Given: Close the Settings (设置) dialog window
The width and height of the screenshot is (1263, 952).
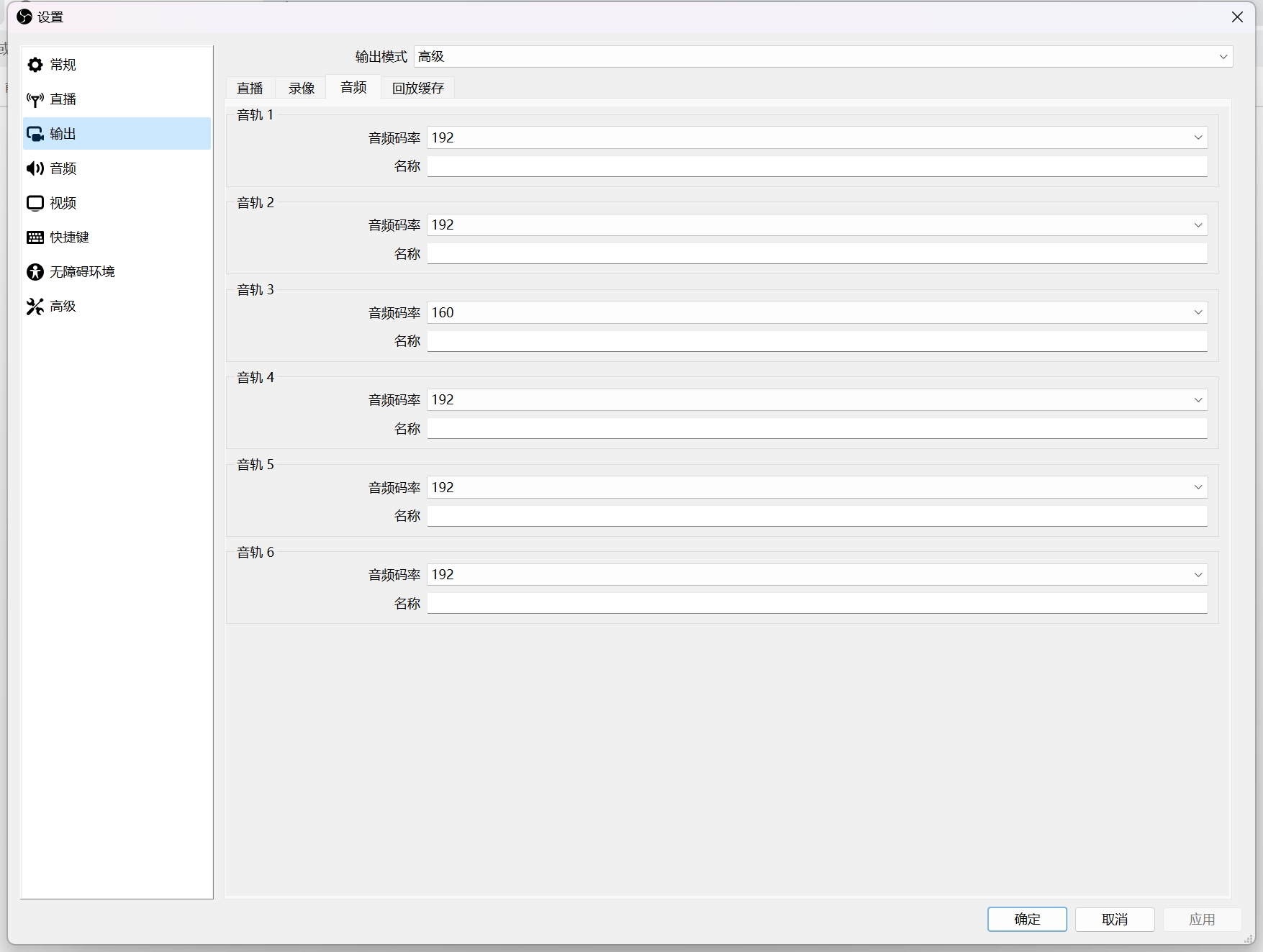Looking at the screenshot, I should pyautogui.click(x=1237, y=17).
